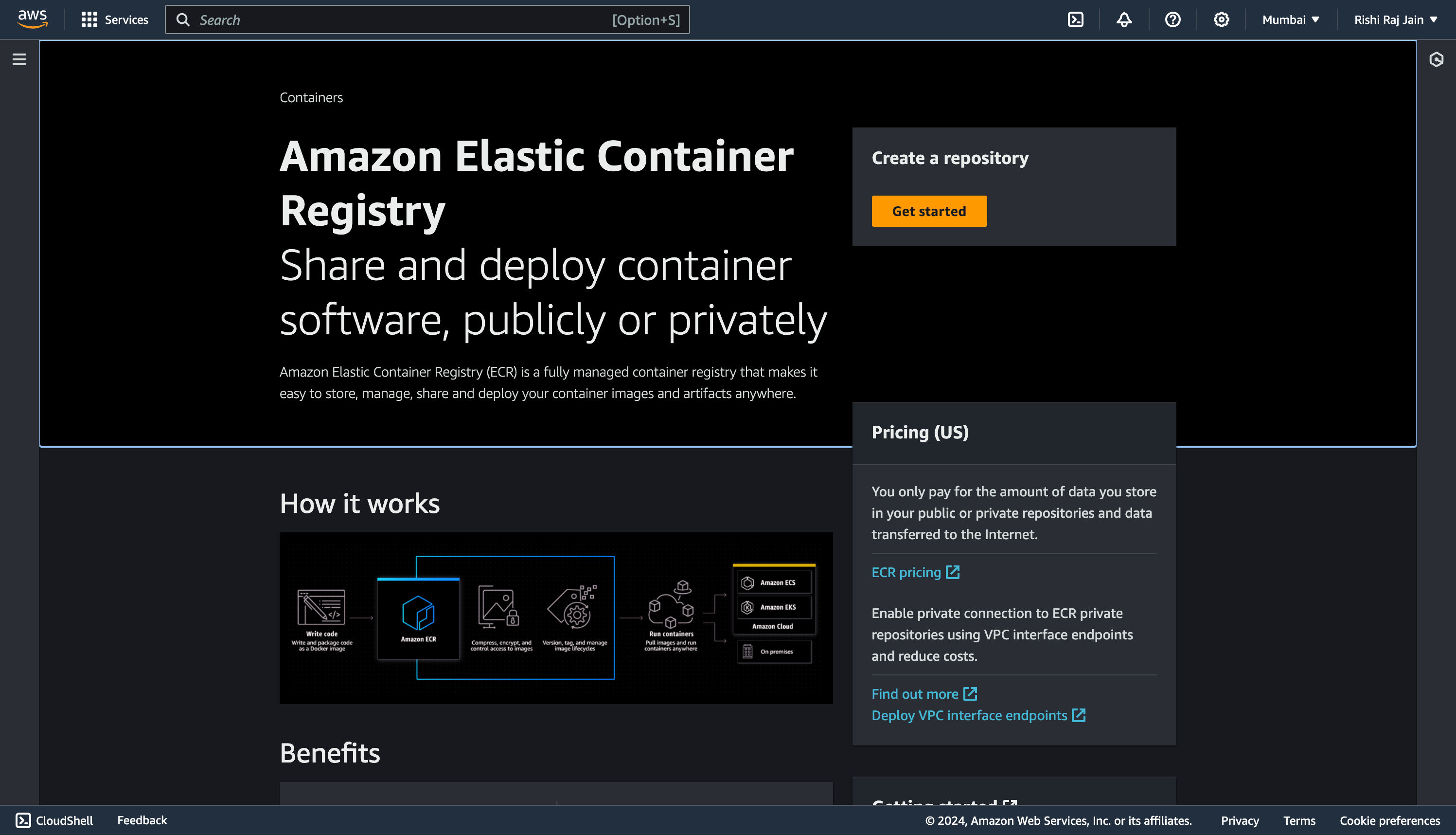Click the AWS search input field
The height and width of the screenshot is (835, 1456).
(427, 19)
